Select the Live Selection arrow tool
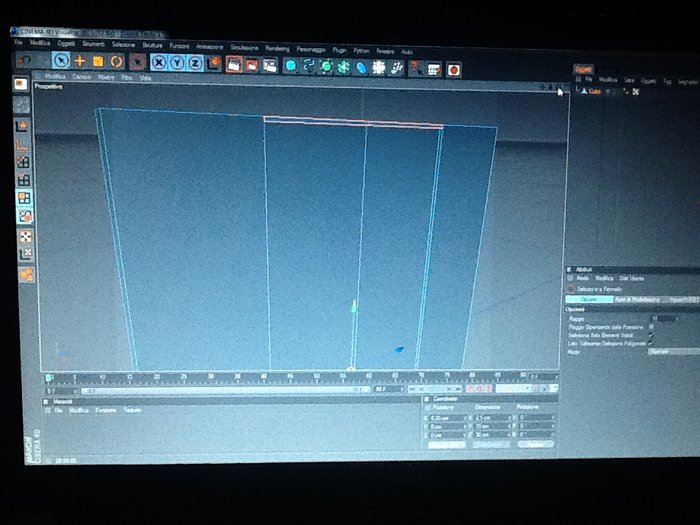 point(61,60)
